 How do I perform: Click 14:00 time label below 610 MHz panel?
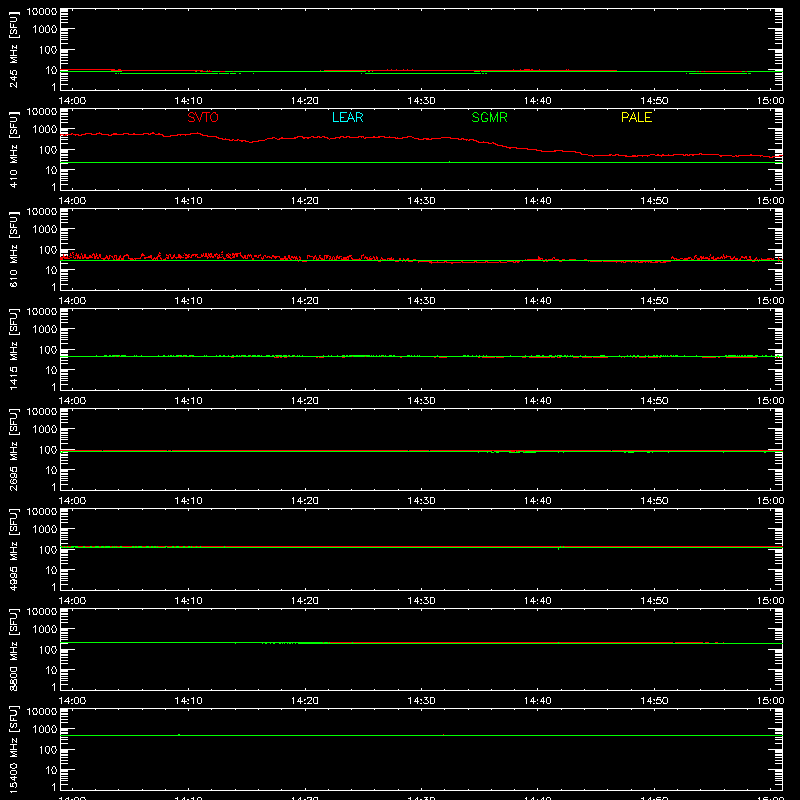[72, 301]
